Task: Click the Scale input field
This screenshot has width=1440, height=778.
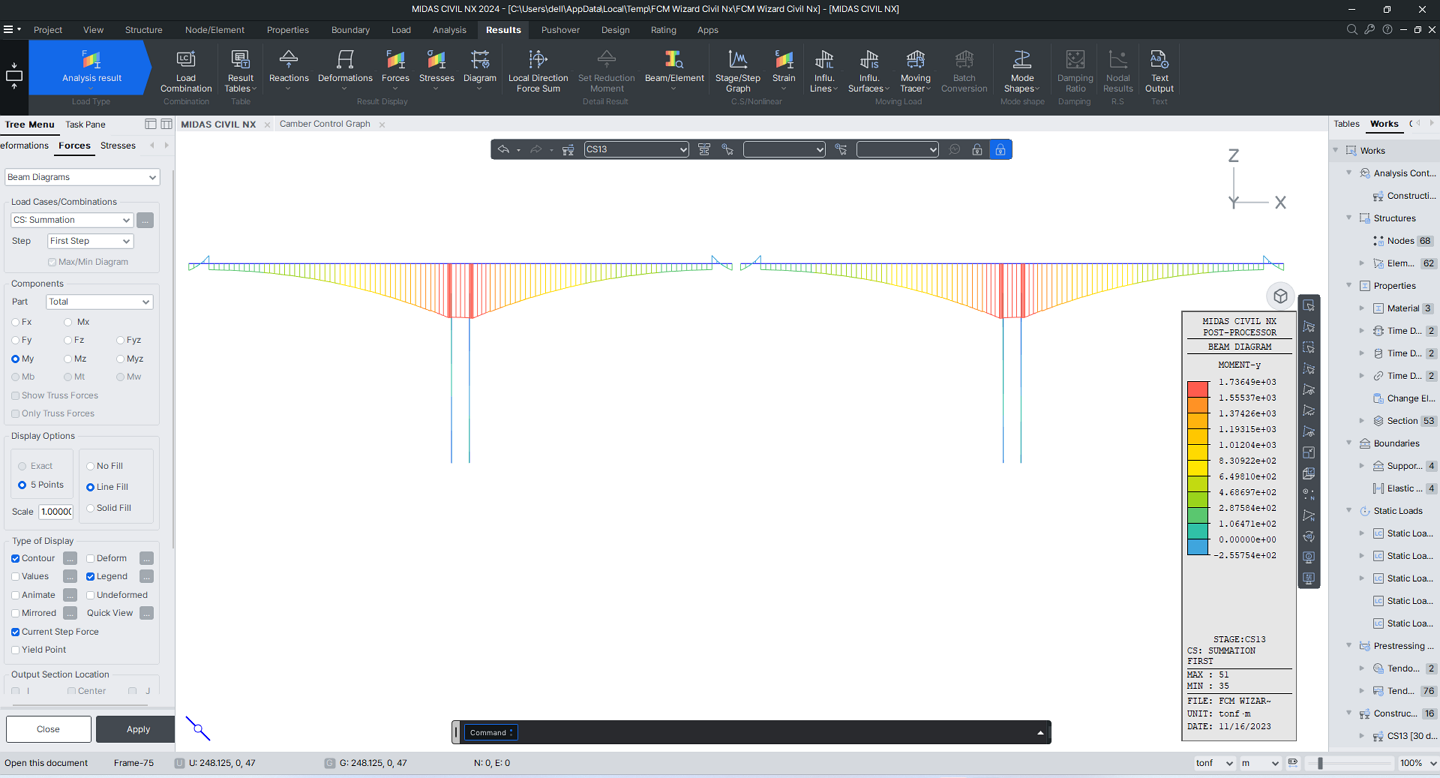Action: 56,511
